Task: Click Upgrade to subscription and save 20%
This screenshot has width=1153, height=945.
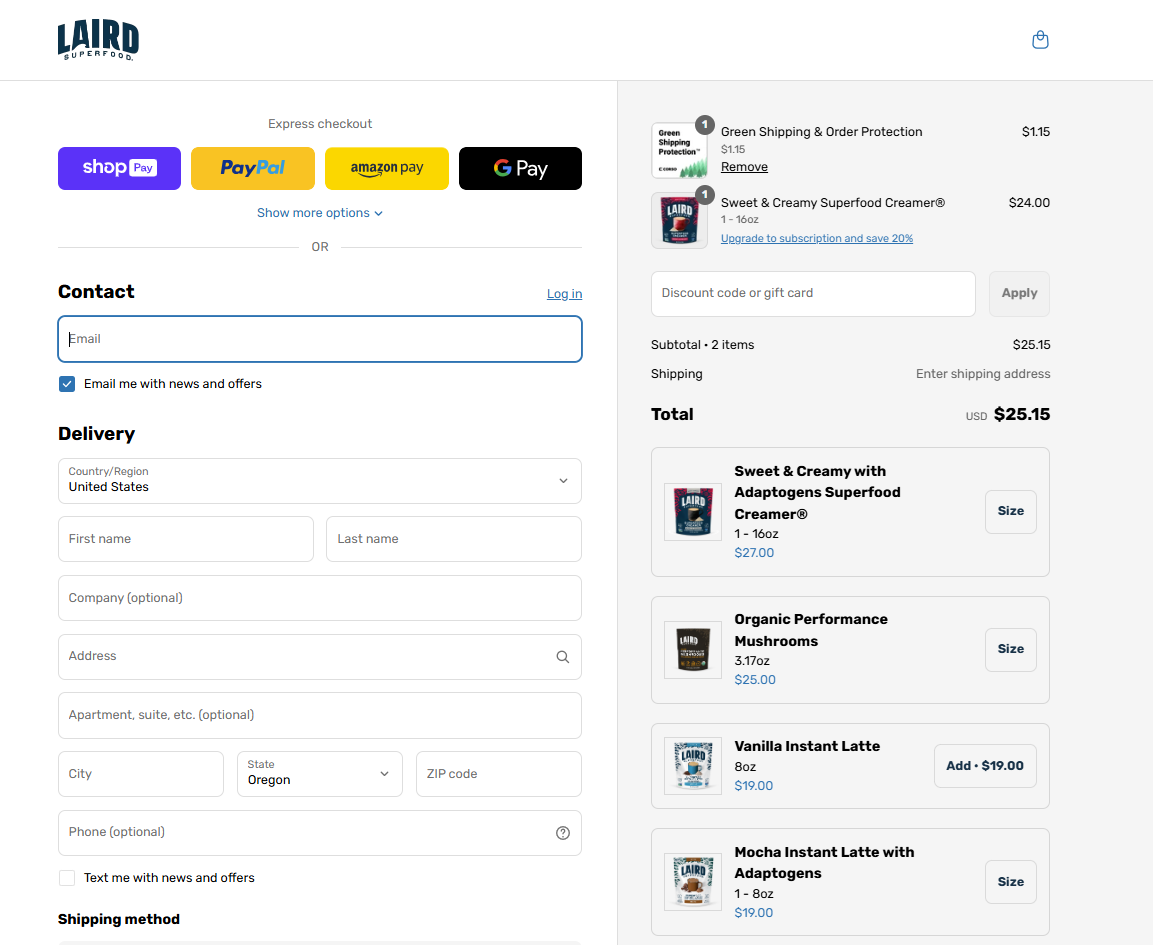Action: pyautogui.click(x=817, y=238)
